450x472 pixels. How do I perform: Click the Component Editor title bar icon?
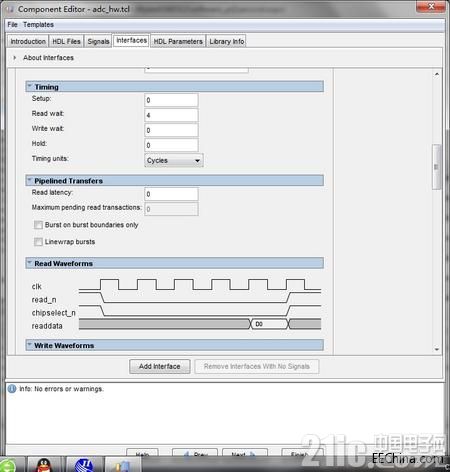tap(10, 9)
